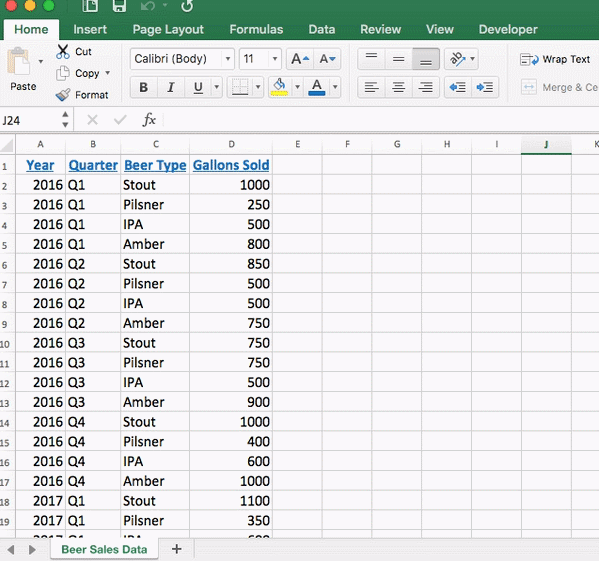Click previous sheet arrow

[x=11, y=550]
